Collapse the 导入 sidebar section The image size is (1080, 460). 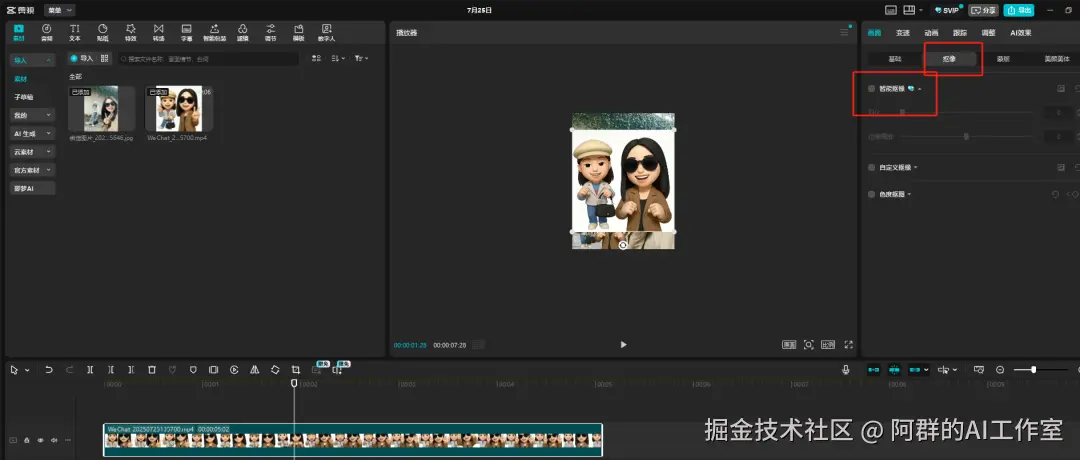pos(32,61)
